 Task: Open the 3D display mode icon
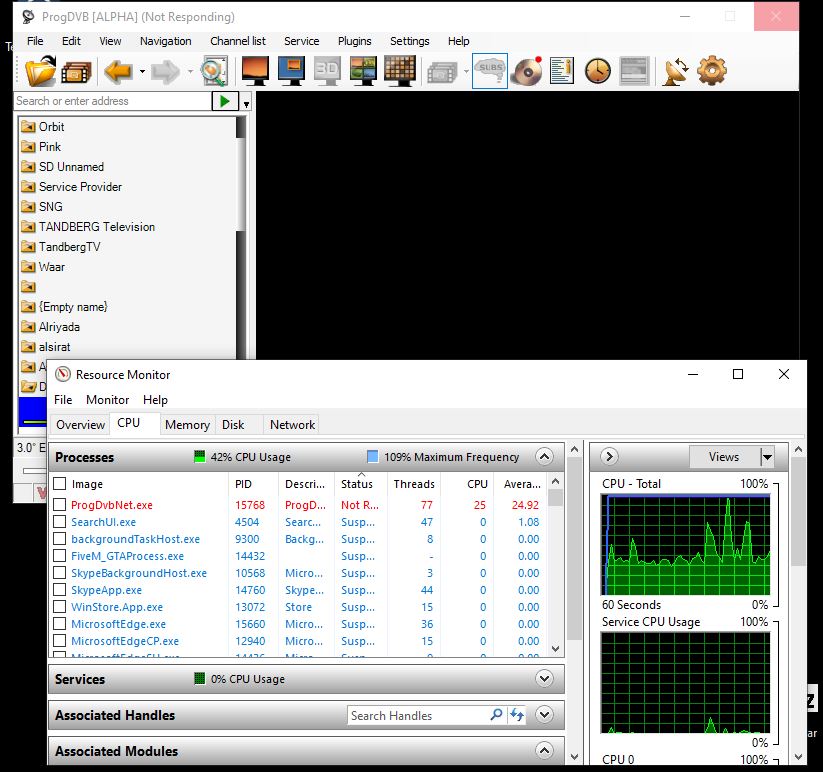[327, 71]
